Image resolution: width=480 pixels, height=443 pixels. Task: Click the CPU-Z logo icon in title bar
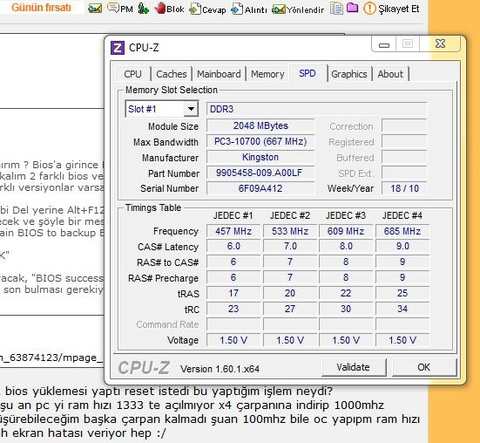click(118, 48)
